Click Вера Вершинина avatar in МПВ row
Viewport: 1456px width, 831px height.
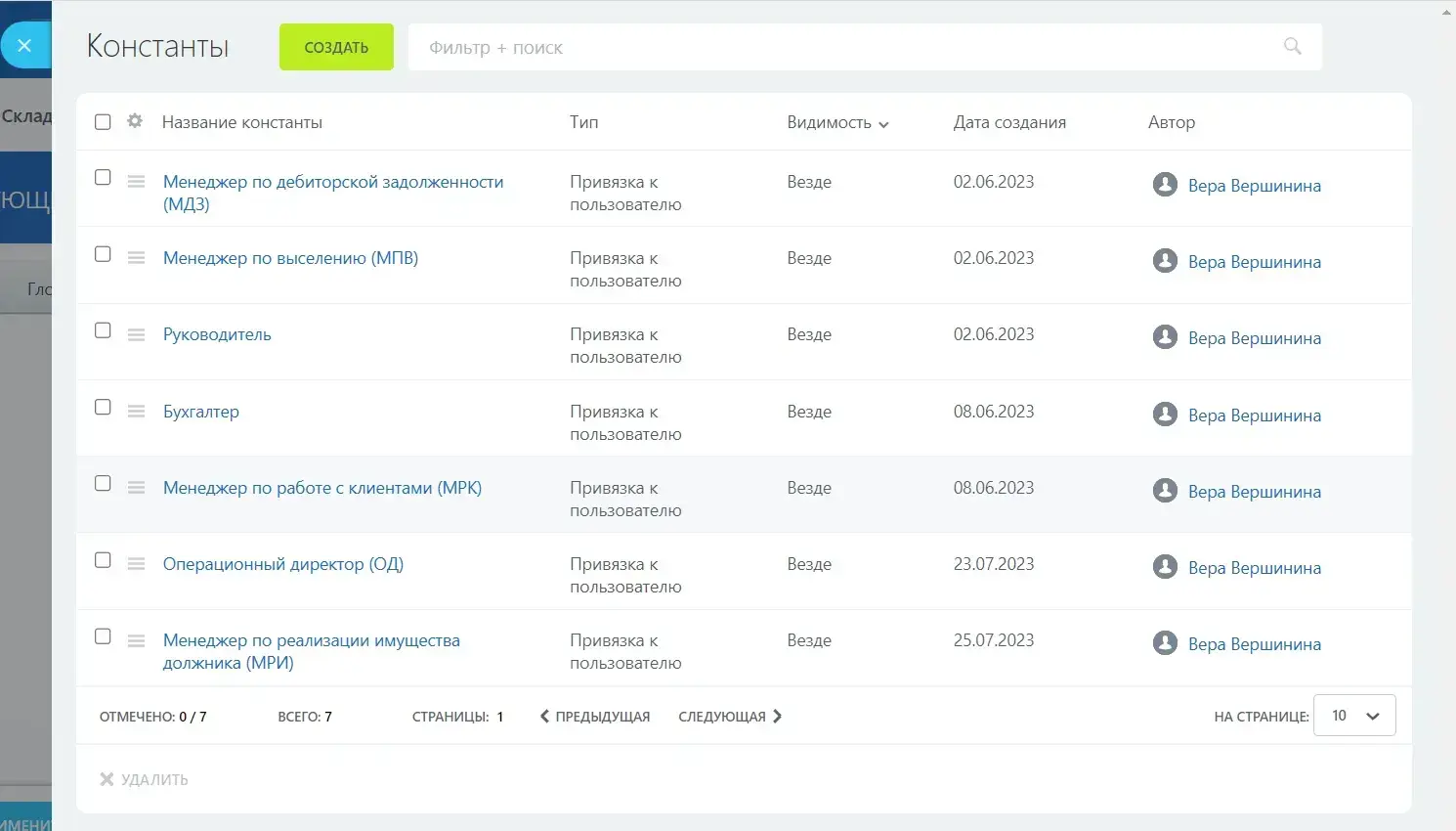coord(1165,260)
